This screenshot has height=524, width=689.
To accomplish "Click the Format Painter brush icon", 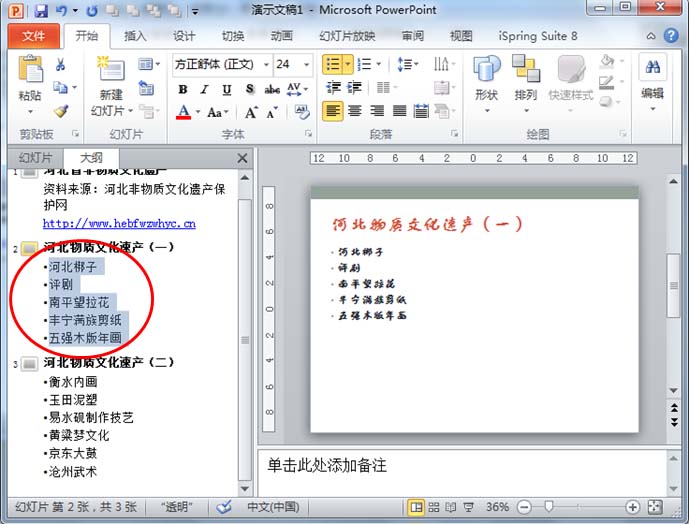I will pyautogui.click(x=60, y=111).
